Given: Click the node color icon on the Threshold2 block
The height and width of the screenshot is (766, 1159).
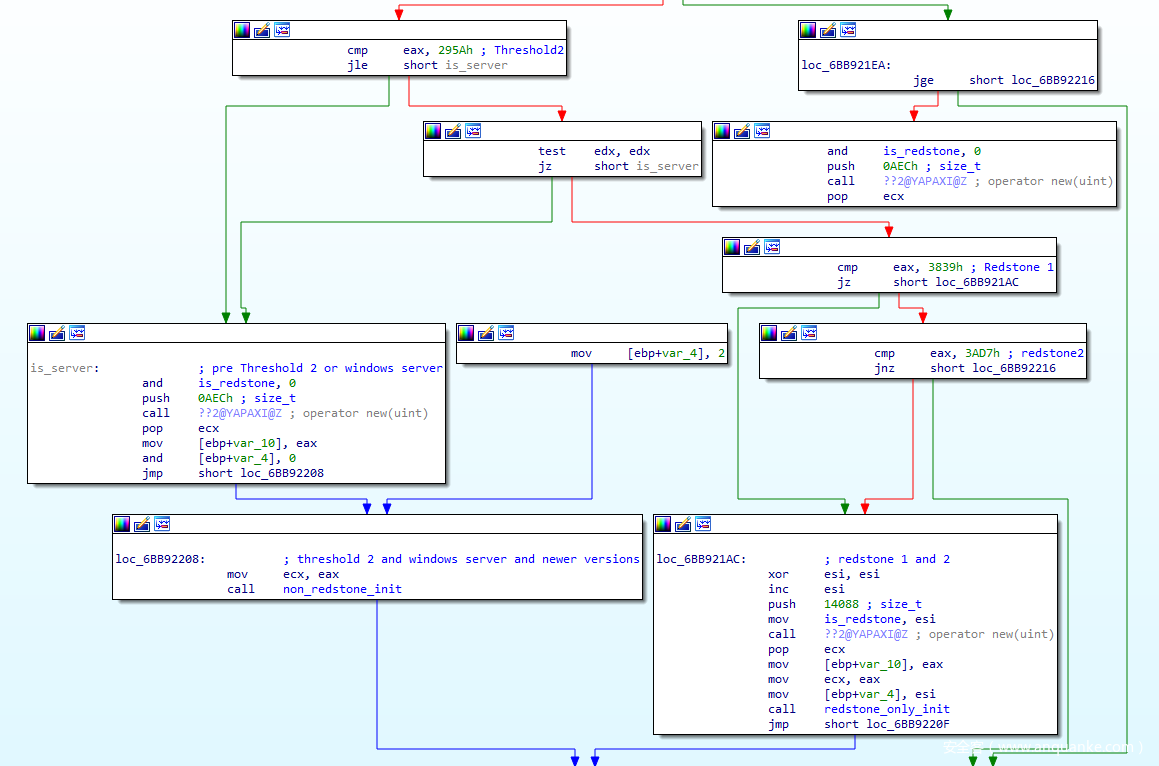Looking at the screenshot, I should [x=242, y=30].
